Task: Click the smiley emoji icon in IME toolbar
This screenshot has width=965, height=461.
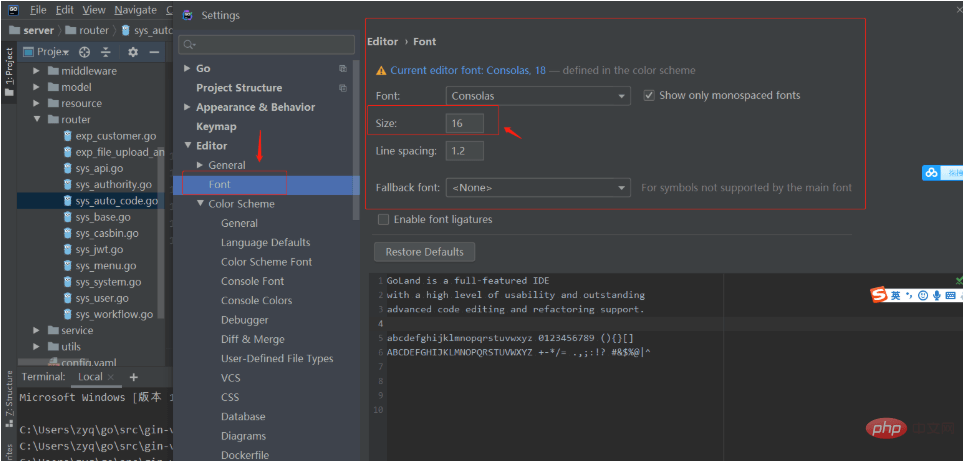Action: coord(923,295)
